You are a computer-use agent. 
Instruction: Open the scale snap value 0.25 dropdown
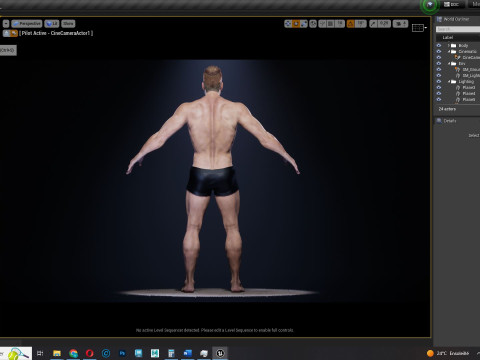[x=384, y=24]
